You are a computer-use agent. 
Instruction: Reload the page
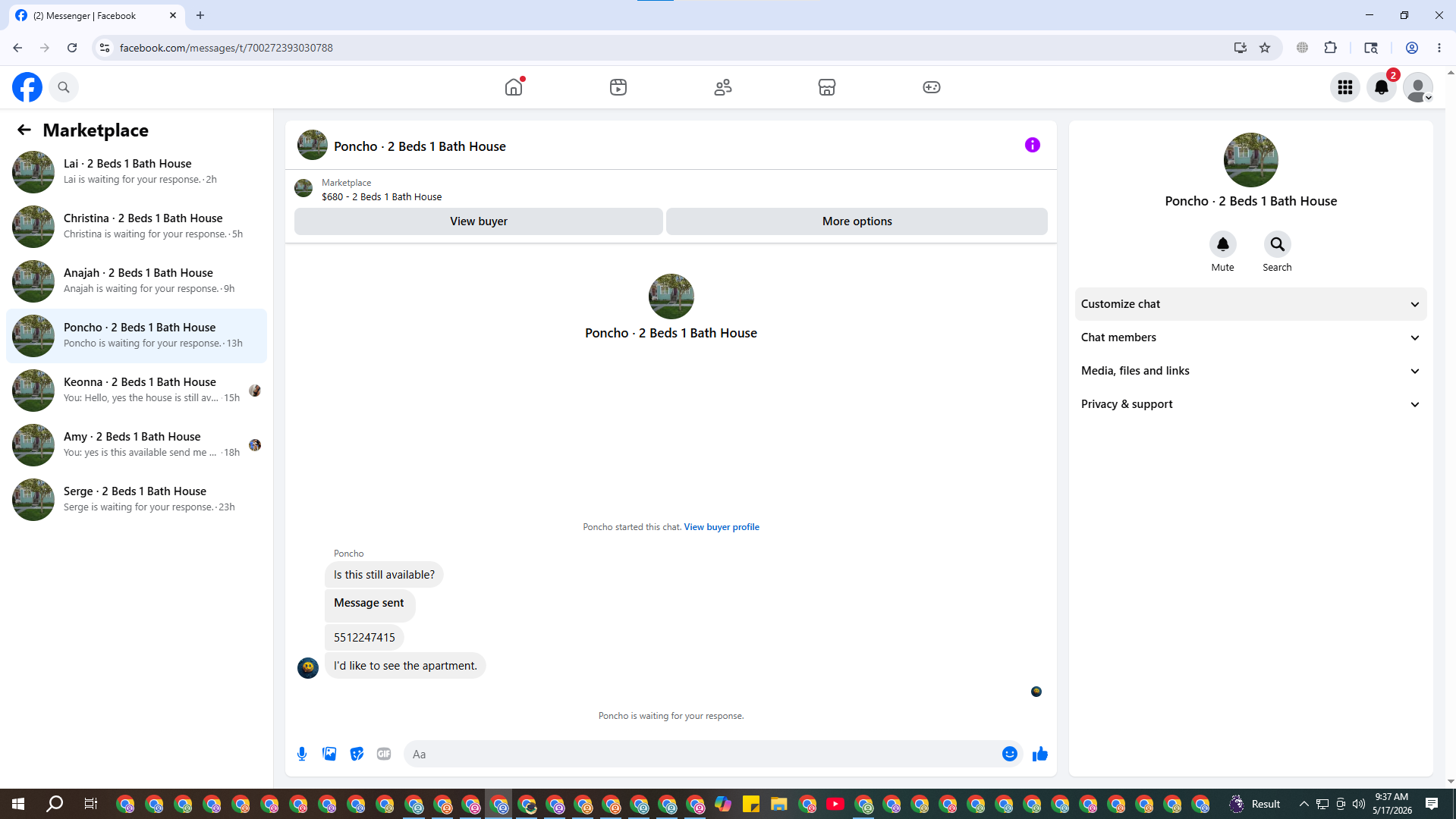click(x=72, y=48)
